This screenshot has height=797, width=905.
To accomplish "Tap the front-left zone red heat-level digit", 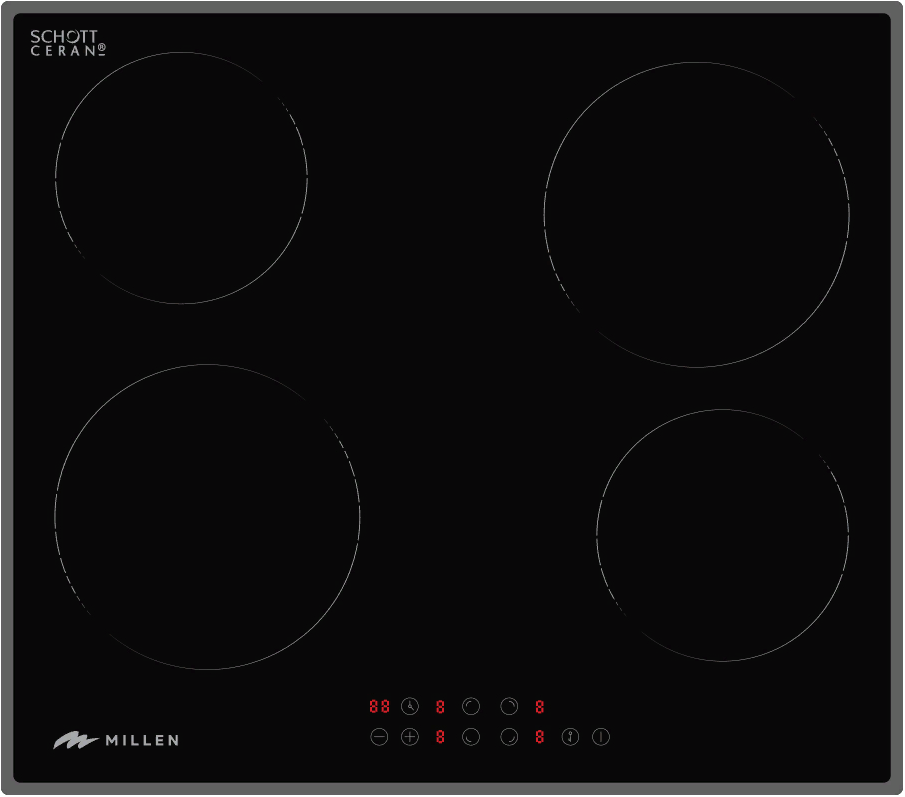I will coord(440,737).
